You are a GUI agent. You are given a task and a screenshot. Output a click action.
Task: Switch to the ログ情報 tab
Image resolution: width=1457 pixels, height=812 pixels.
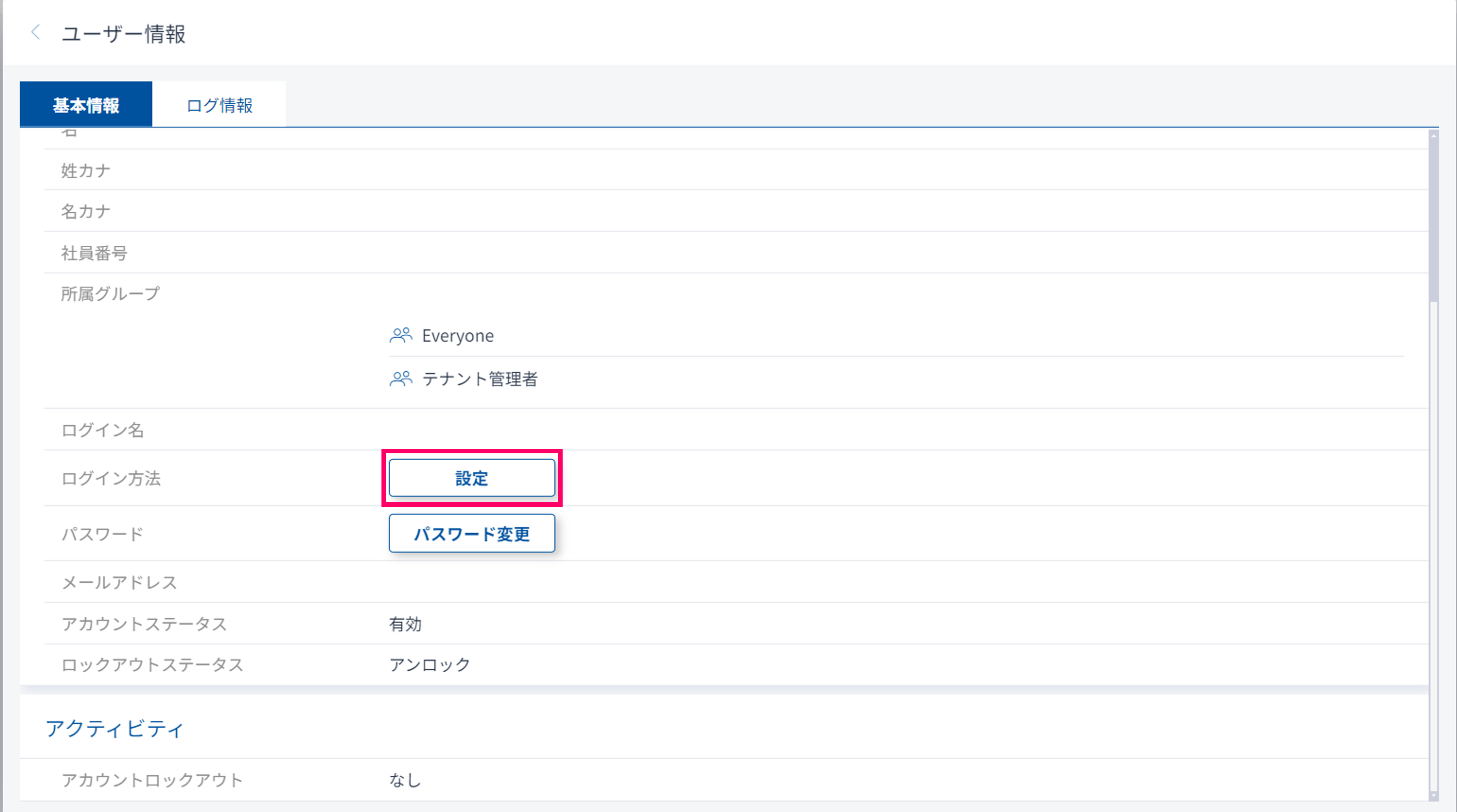click(219, 105)
